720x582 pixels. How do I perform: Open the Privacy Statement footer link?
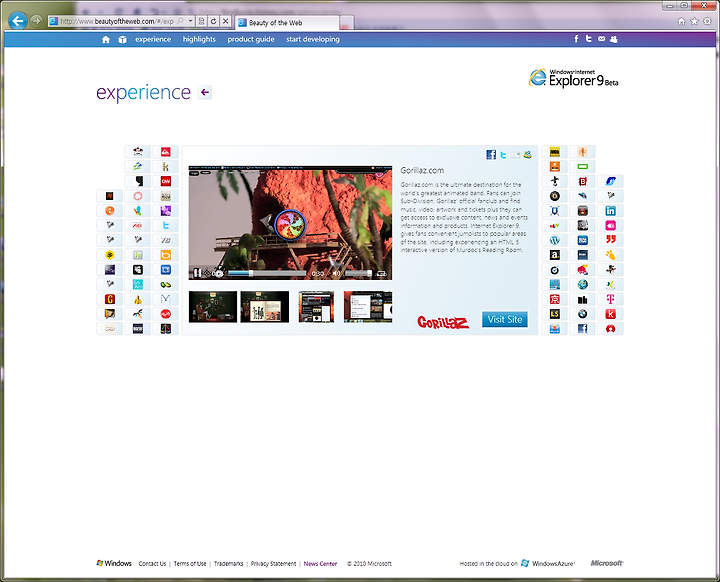click(273, 564)
